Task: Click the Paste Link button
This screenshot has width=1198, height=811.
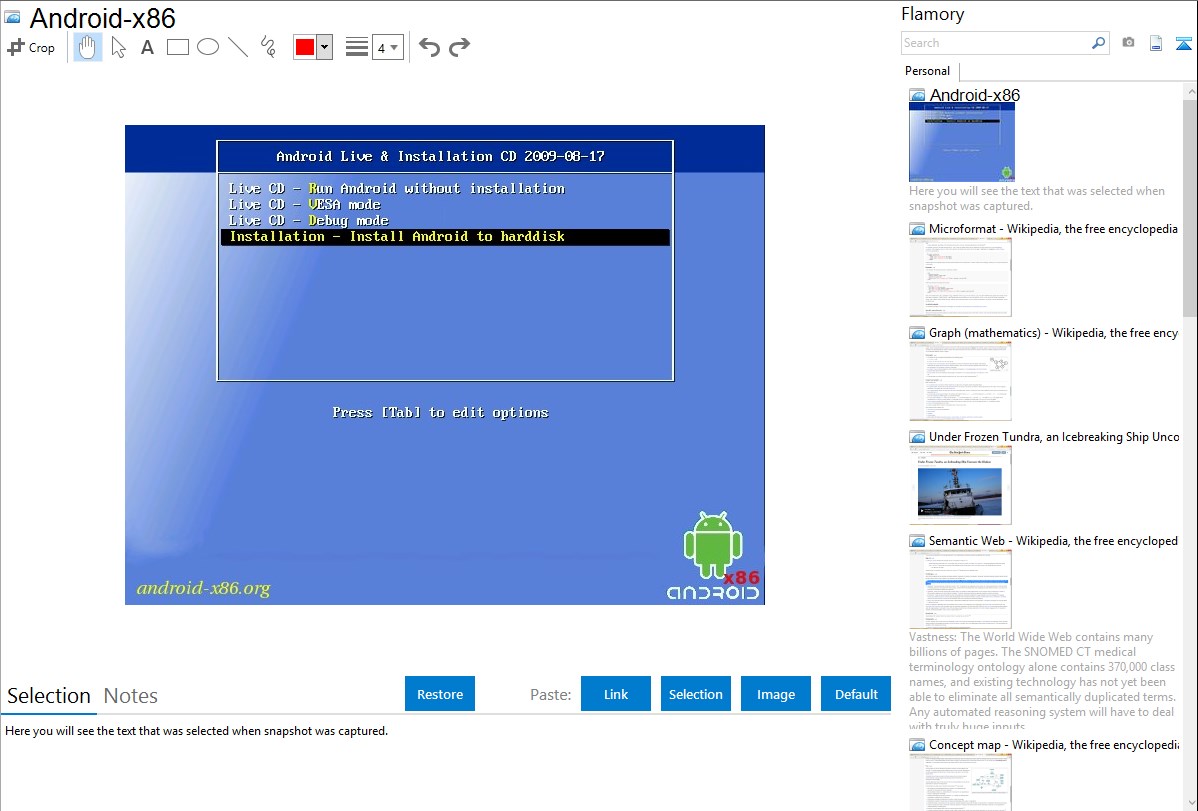Action: [x=616, y=694]
